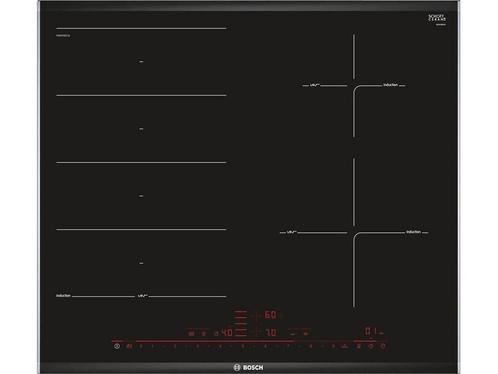Tap the red "40" timer display

pos(227,332)
